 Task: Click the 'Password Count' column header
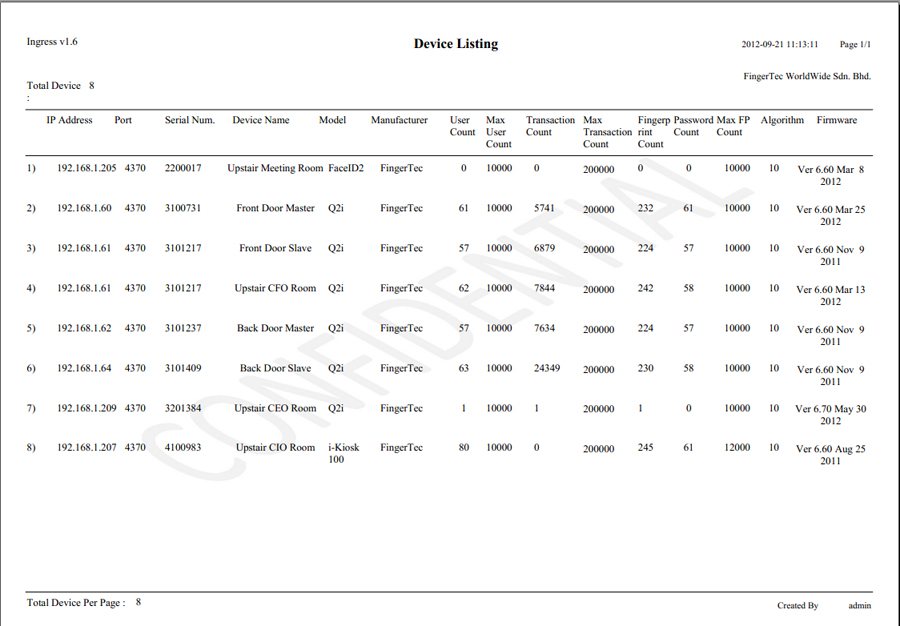click(693, 126)
